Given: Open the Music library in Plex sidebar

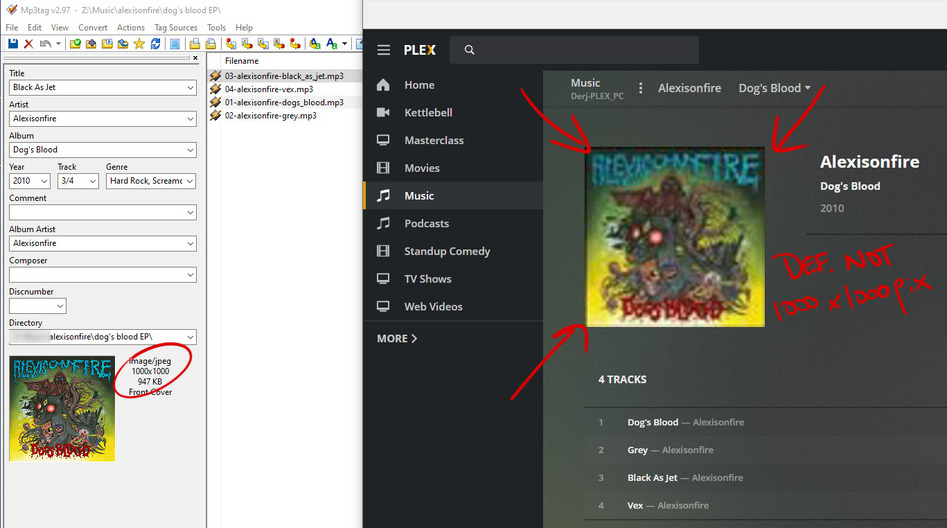Looking at the screenshot, I should pos(453,196).
